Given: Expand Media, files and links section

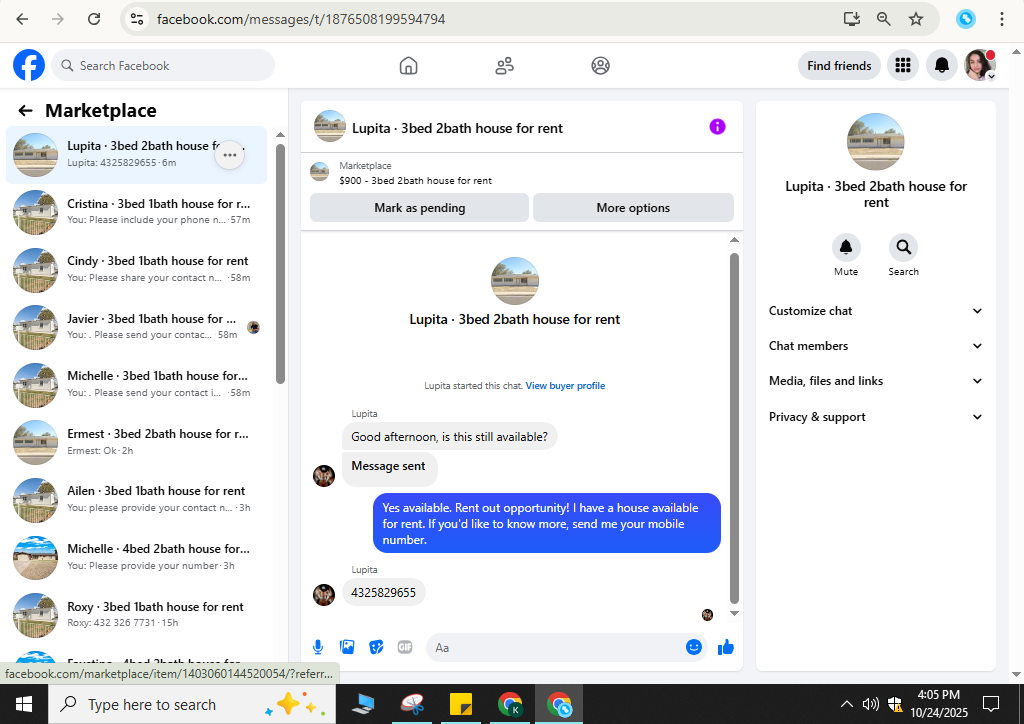Looking at the screenshot, I should pos(875,381).
